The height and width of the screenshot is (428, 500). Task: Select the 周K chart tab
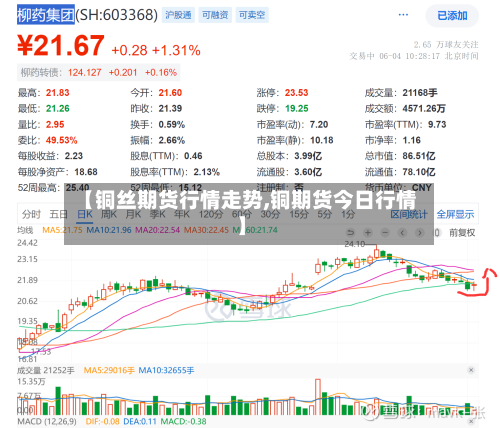pos(109,214)
